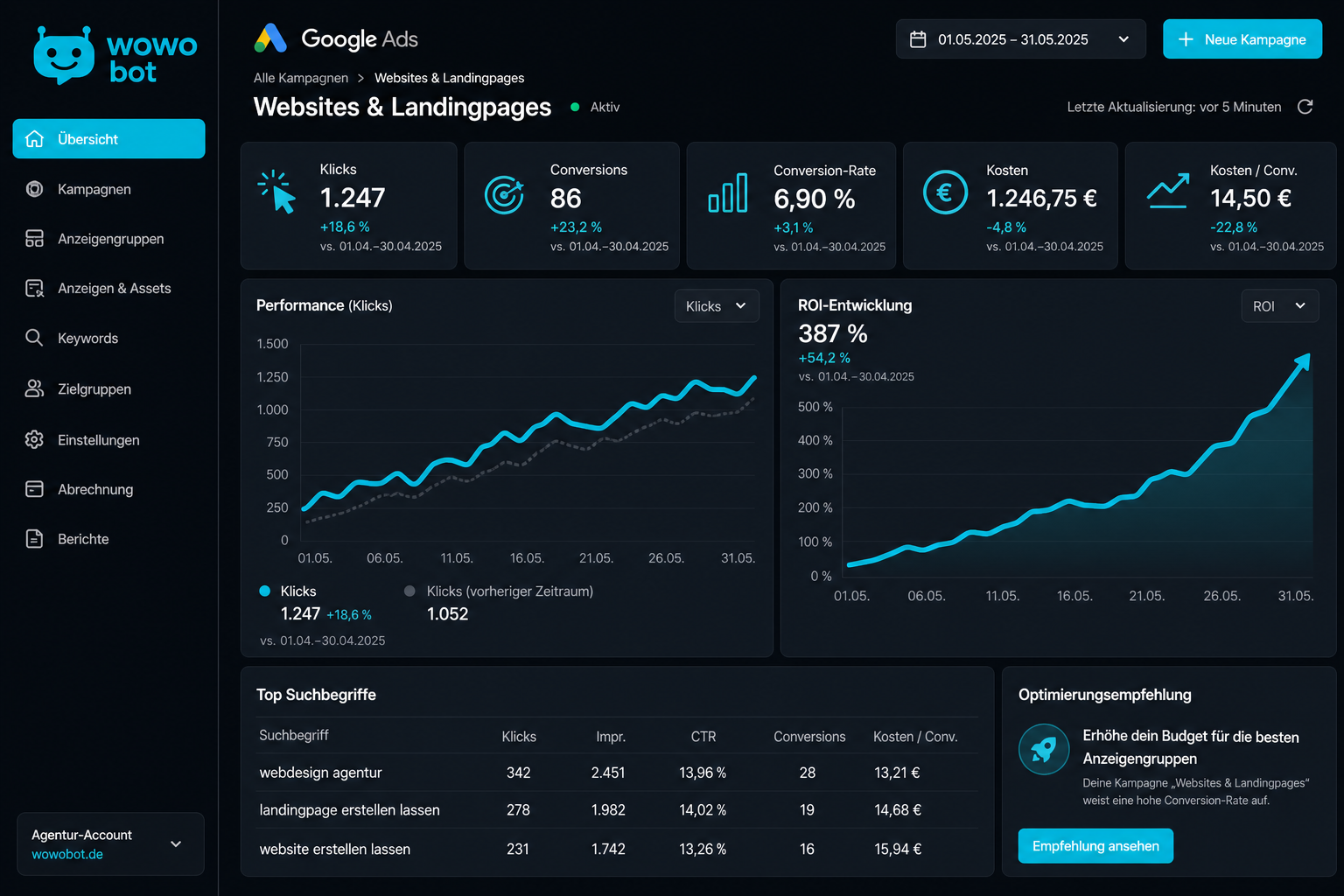Screen dimensions: 1344x896
Task: Click the 2.451 impressions value
Action: [x=608, y=773]
